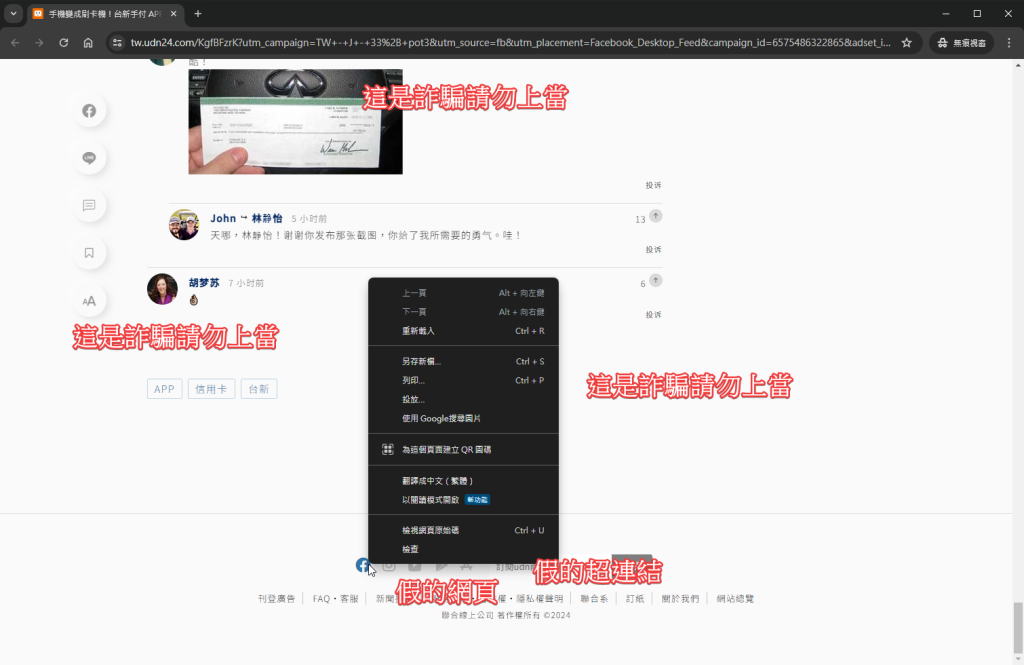Share the article via LINE icon
1024x665 pixels.
tap(89, 158)
